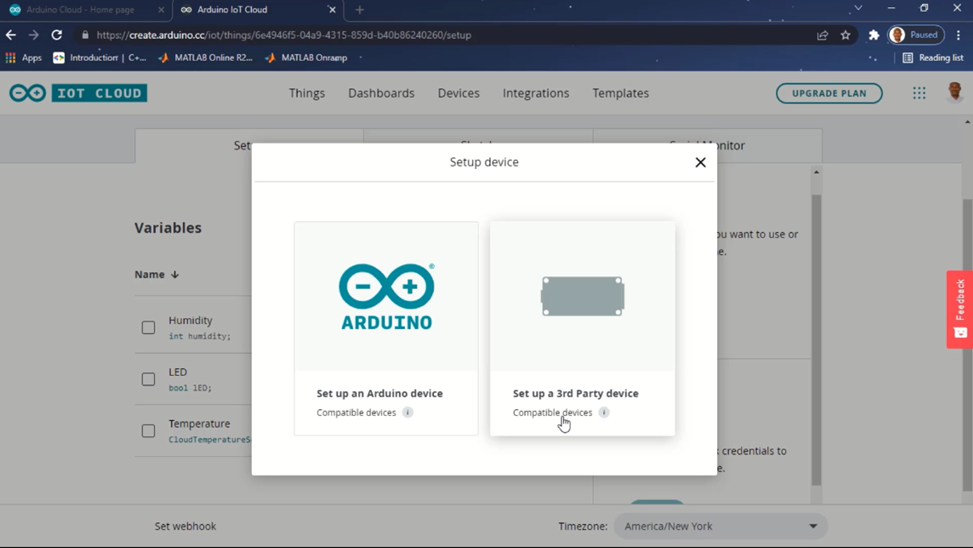Go back in browser history
Image resolution: width=973 pixels, height=548 pixels.
click(x=11, y=35)
